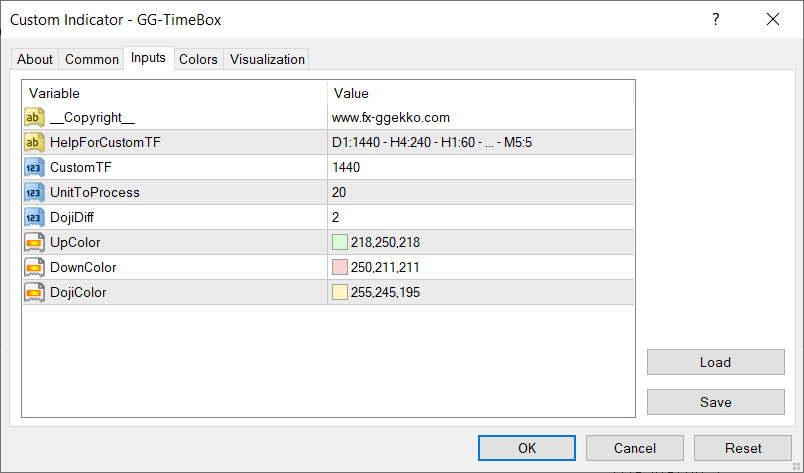Click the 255,245,195 color value text
804x473 pixels.
point(385,292)
